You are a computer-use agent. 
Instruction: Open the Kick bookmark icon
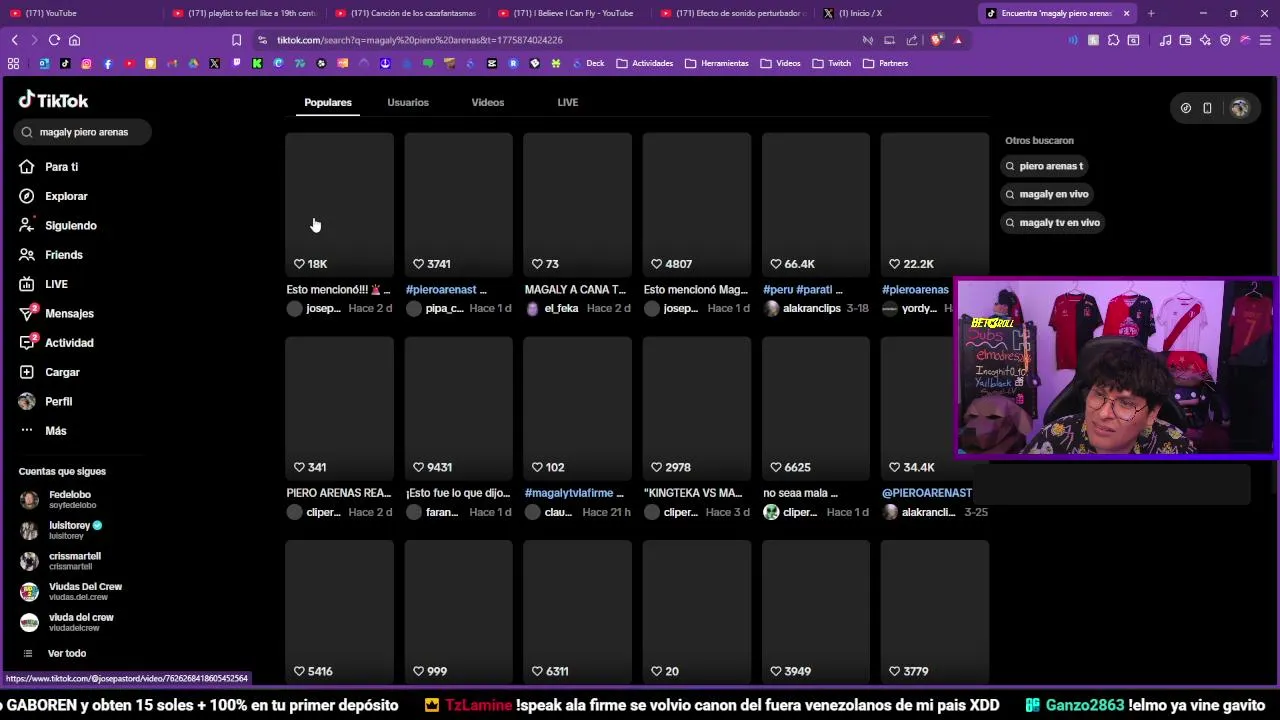[x=257, y=63]
